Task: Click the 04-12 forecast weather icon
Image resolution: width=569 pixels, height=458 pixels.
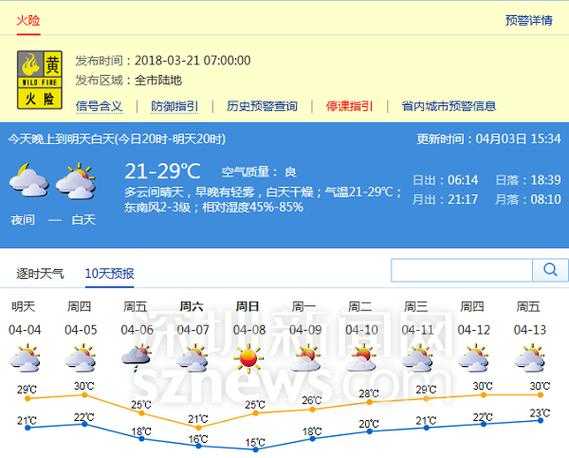Action: click(474, 359)
